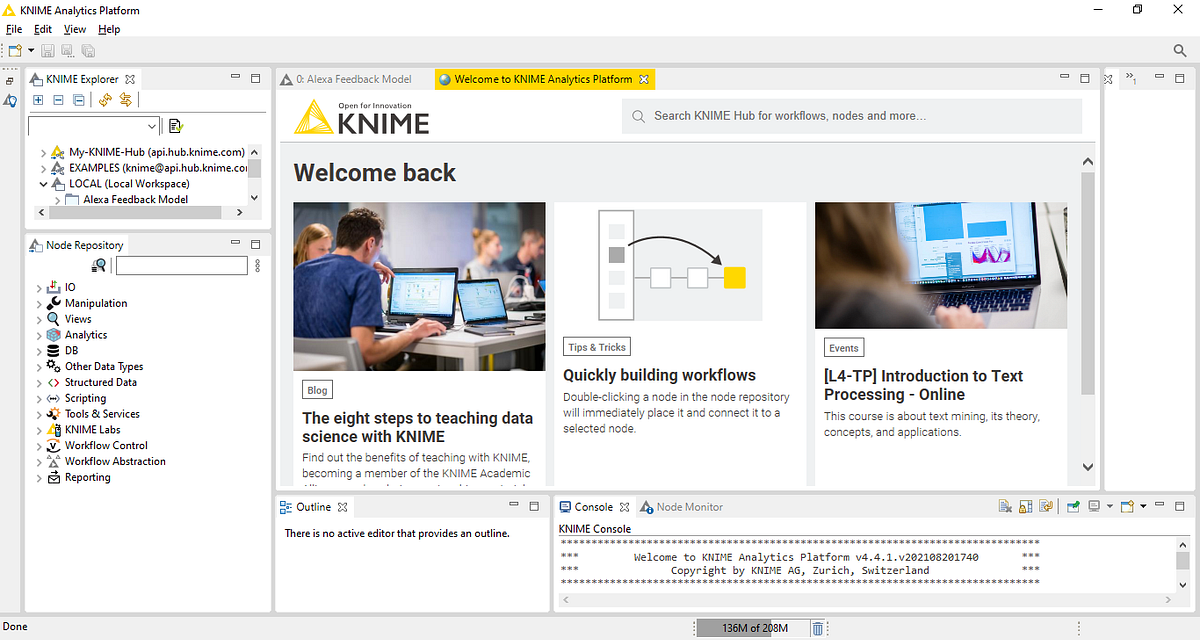Click the search icon in KNIME Hub search bar
The image size is (1200, 640).
pos(638,116)
